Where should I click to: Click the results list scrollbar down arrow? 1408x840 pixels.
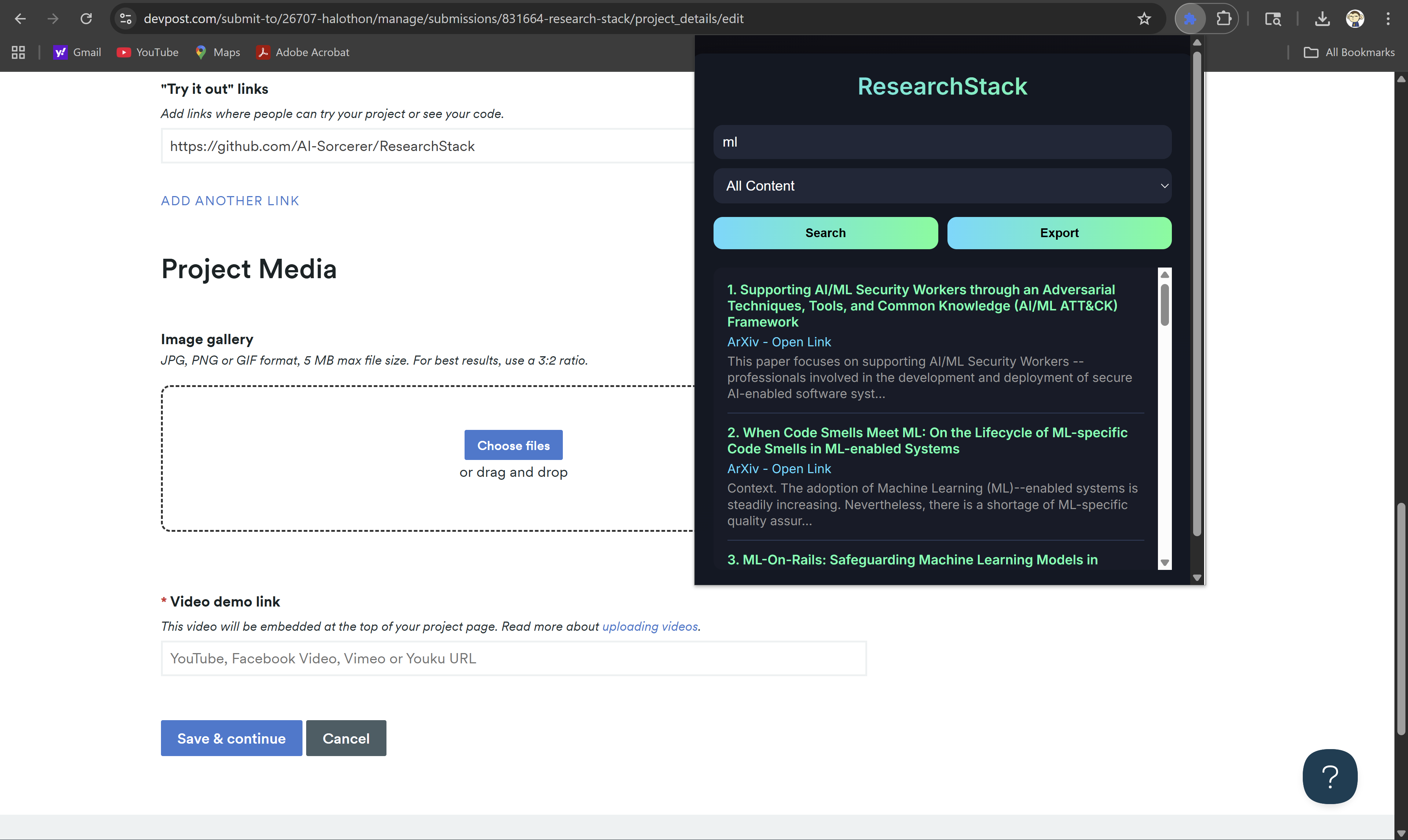click(x=1165, y=563)
